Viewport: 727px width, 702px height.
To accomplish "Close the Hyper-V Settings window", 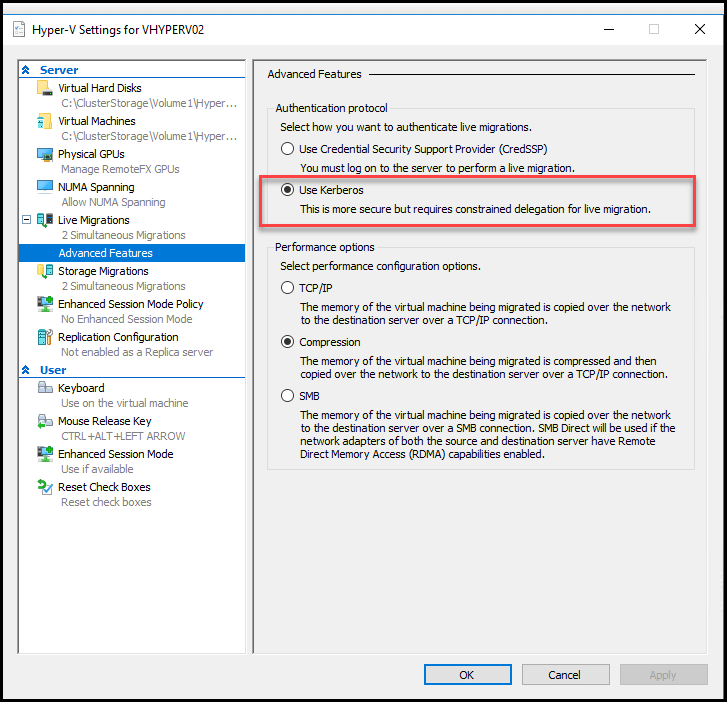I will (700, 29).
